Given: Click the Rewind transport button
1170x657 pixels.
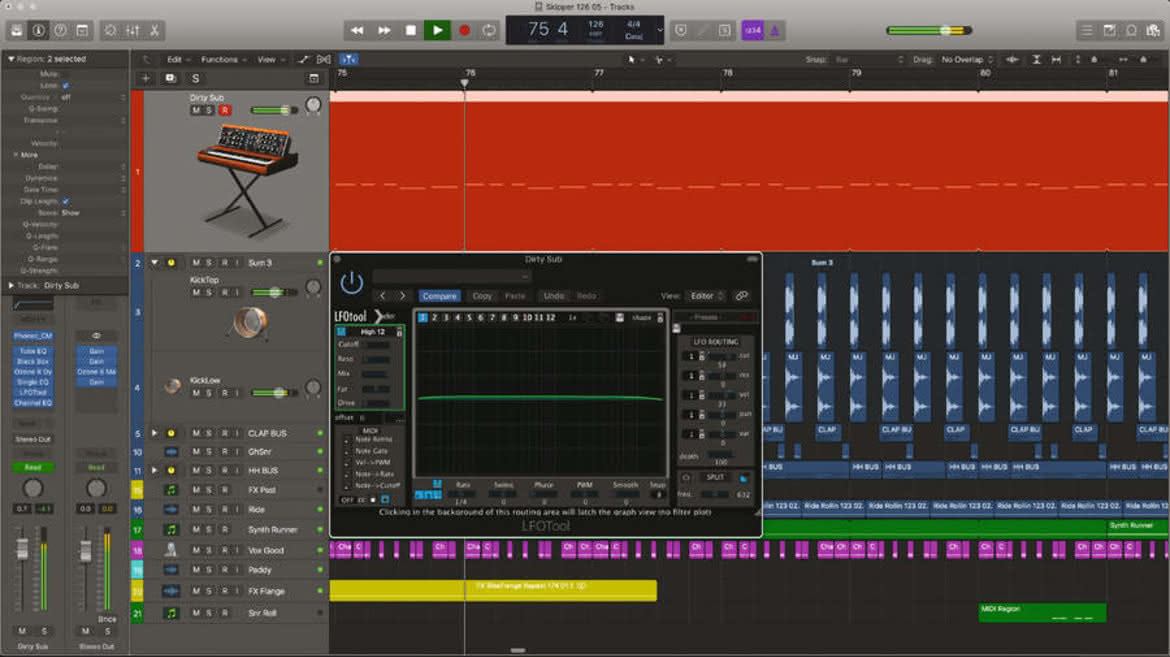Looking at the screenshot, I should 357,31.
